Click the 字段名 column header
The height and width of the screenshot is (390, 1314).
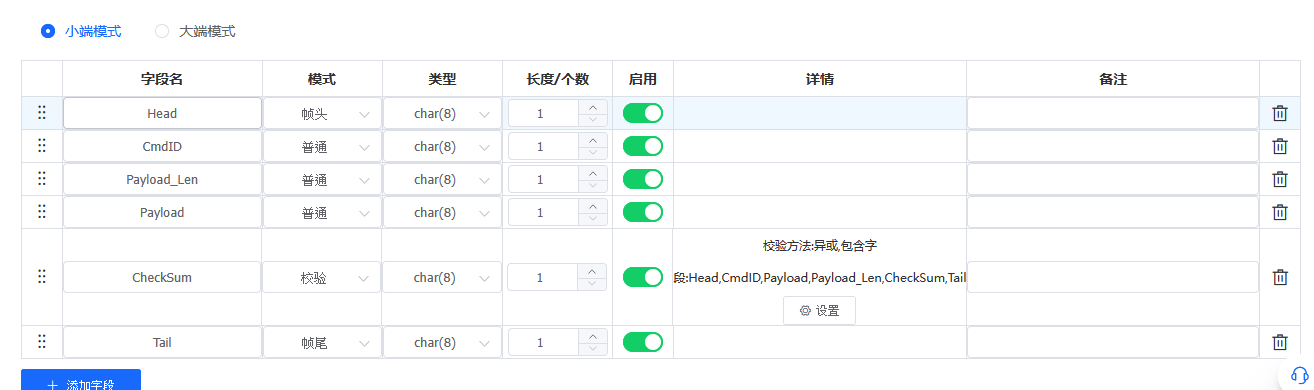[x=162, y=78]
